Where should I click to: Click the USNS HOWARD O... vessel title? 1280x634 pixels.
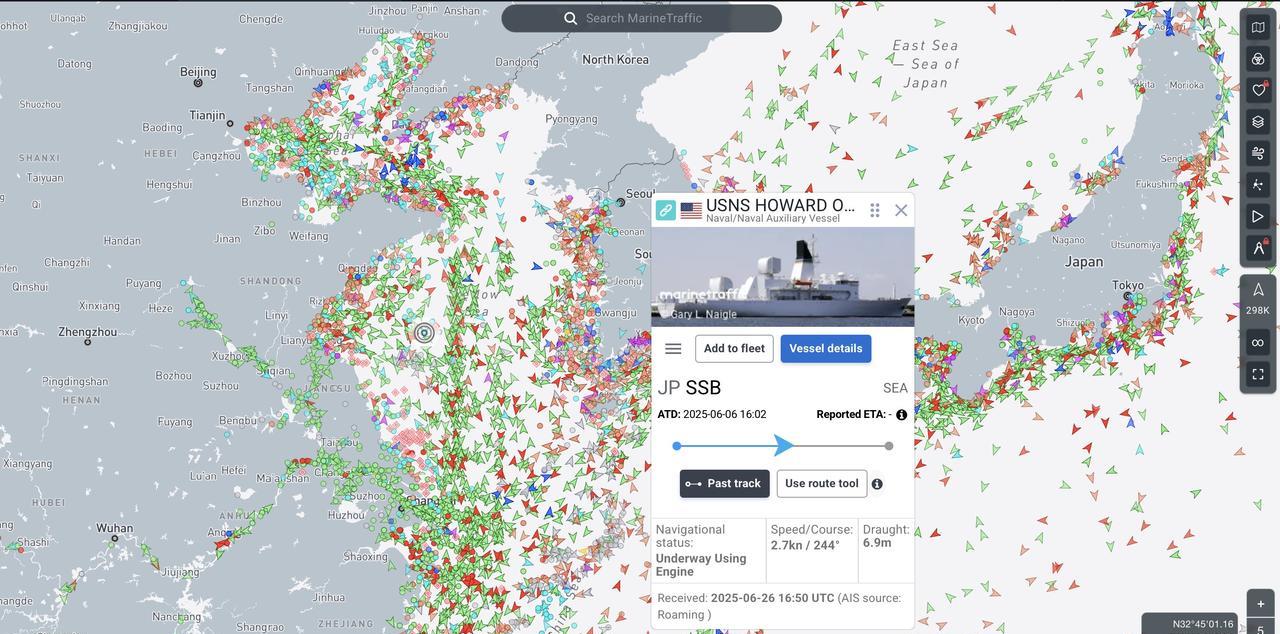[x=780, y=206]
